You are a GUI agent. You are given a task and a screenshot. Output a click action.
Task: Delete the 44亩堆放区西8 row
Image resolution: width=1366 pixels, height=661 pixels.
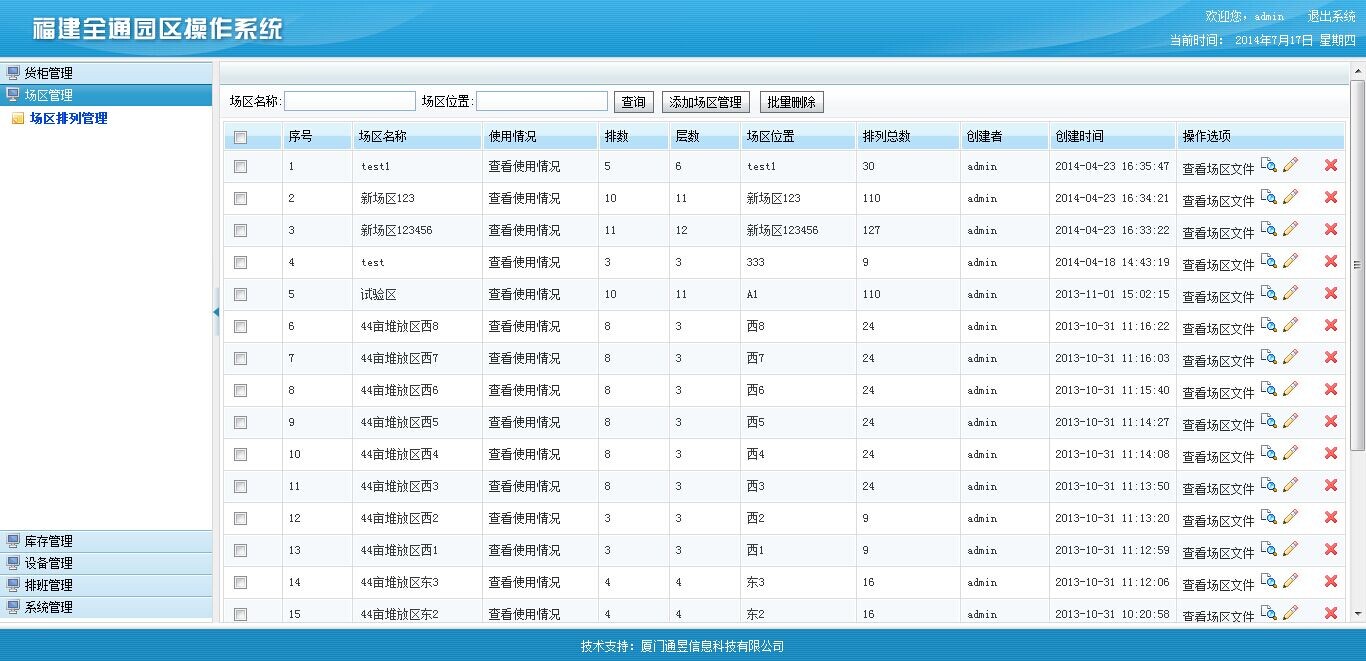pyautogui.click(x=1331, y=326)
